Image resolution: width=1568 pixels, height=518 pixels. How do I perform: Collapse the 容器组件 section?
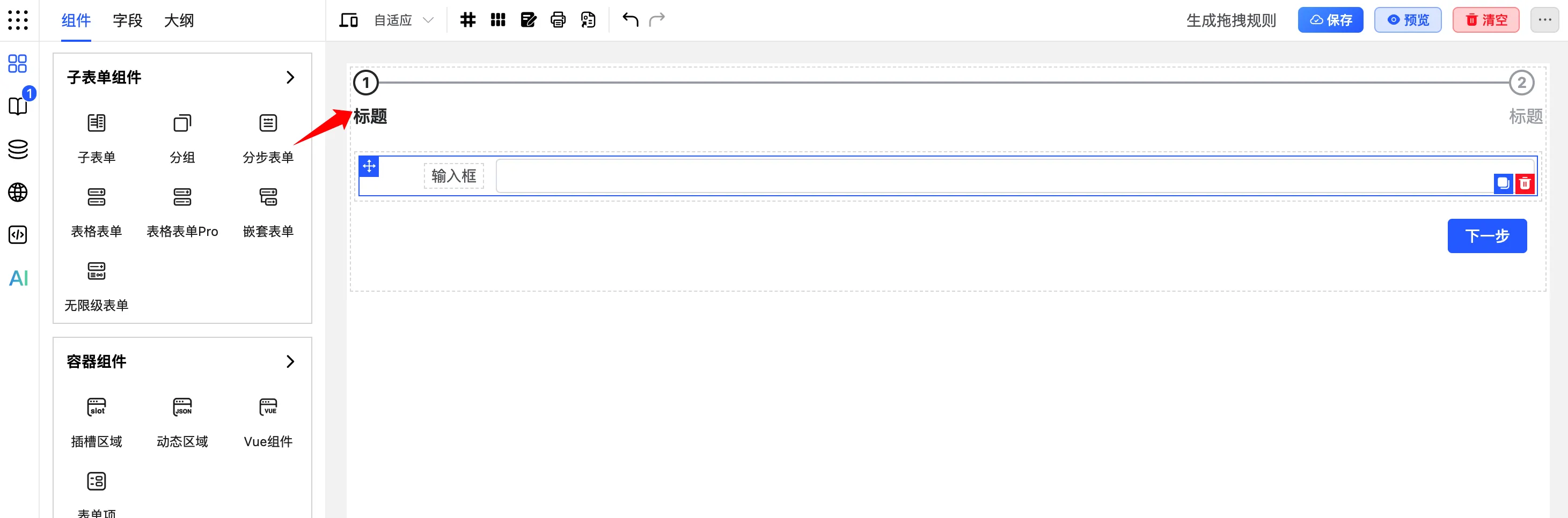tap(290, 362)
